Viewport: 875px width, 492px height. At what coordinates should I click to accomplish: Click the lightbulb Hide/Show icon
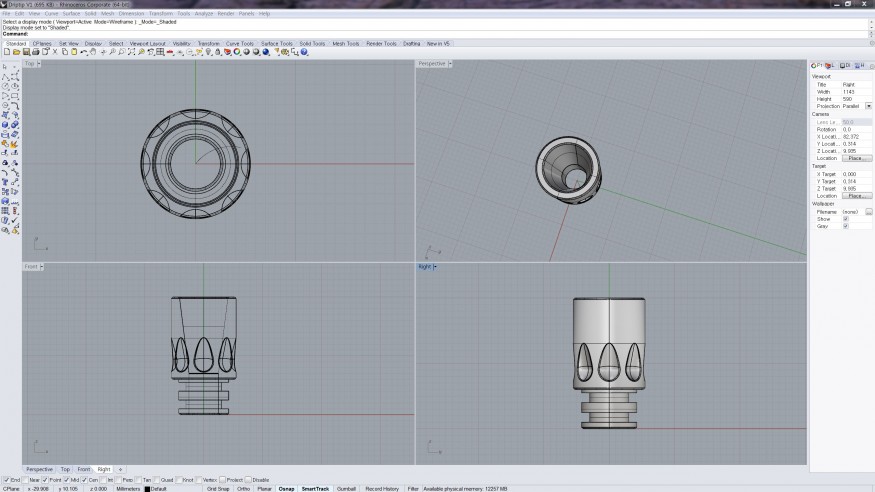209,52
